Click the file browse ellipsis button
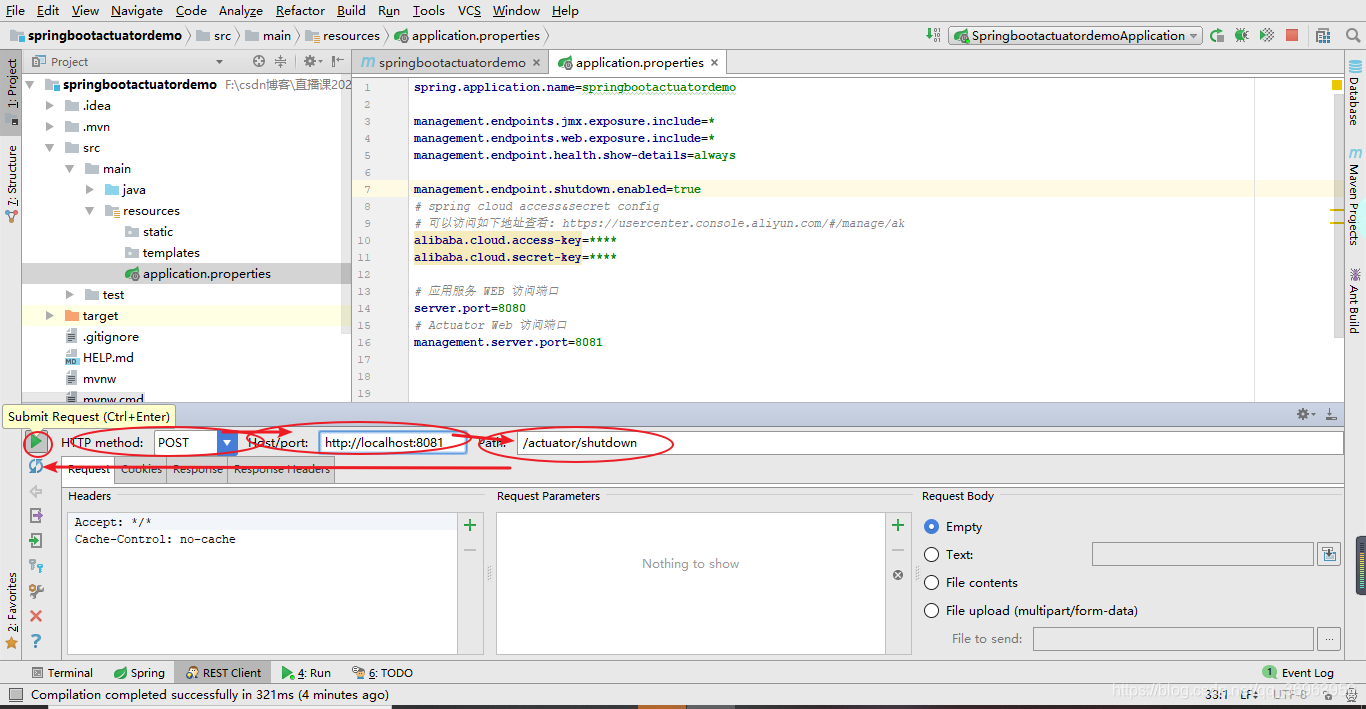Image resolution: width=1366 pixels, height=709 pixels. [1329, 638]
